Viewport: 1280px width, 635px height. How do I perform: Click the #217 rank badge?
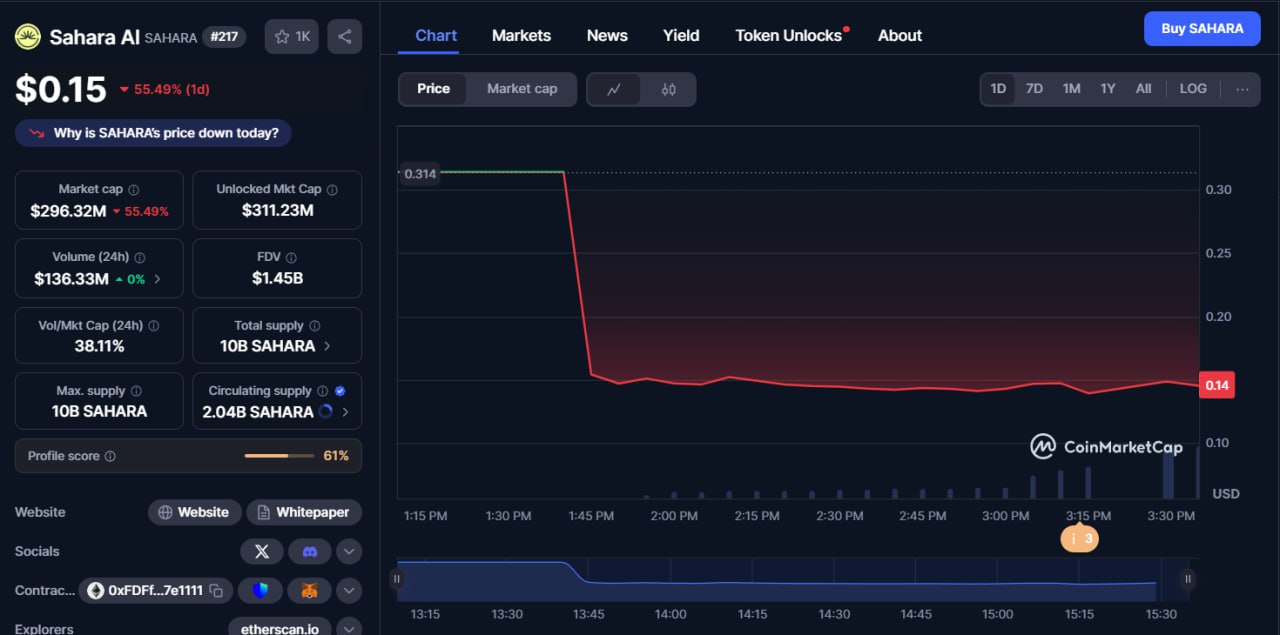(x=224, y=37)
